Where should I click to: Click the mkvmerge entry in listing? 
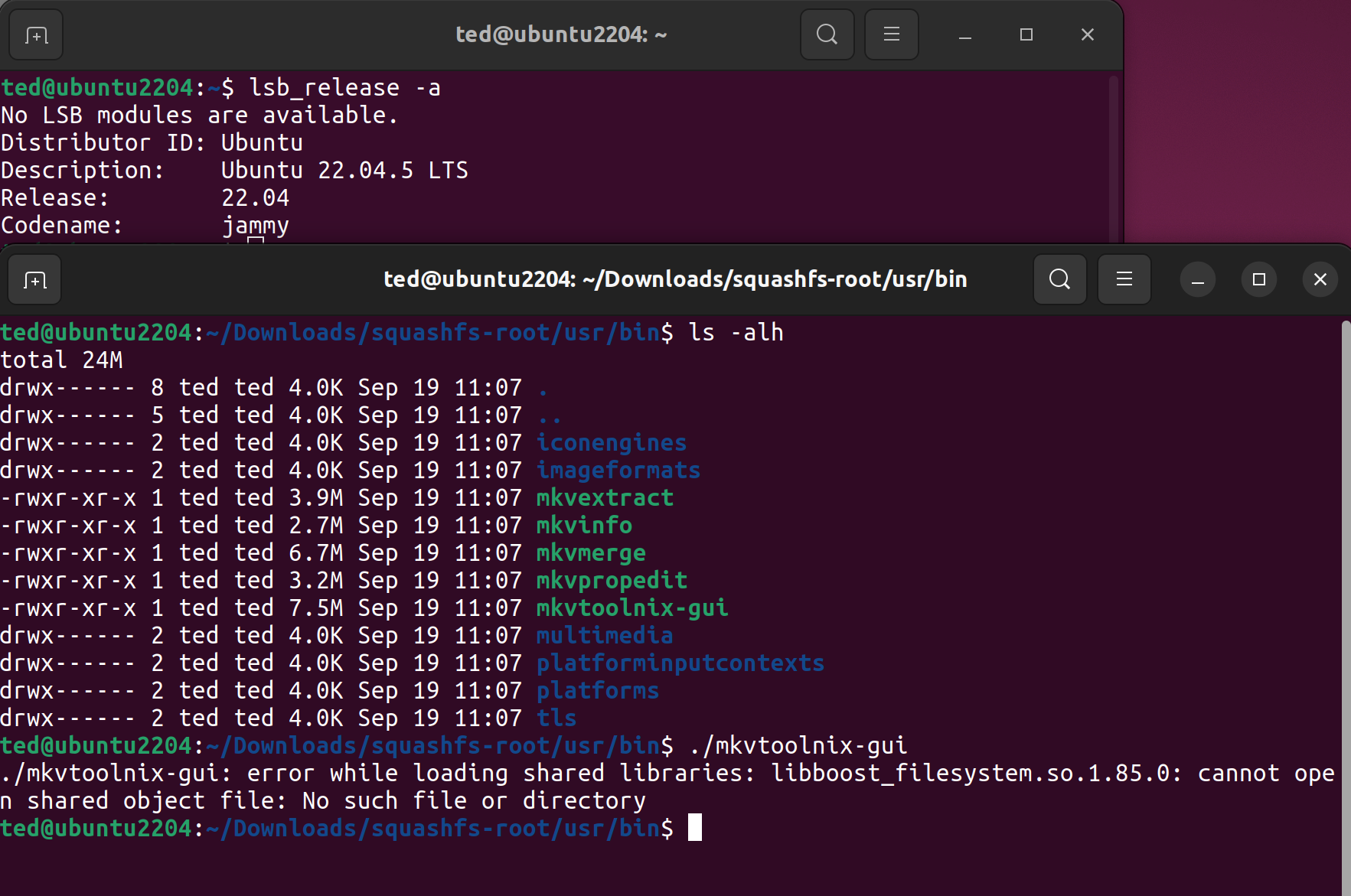(590, 553)
